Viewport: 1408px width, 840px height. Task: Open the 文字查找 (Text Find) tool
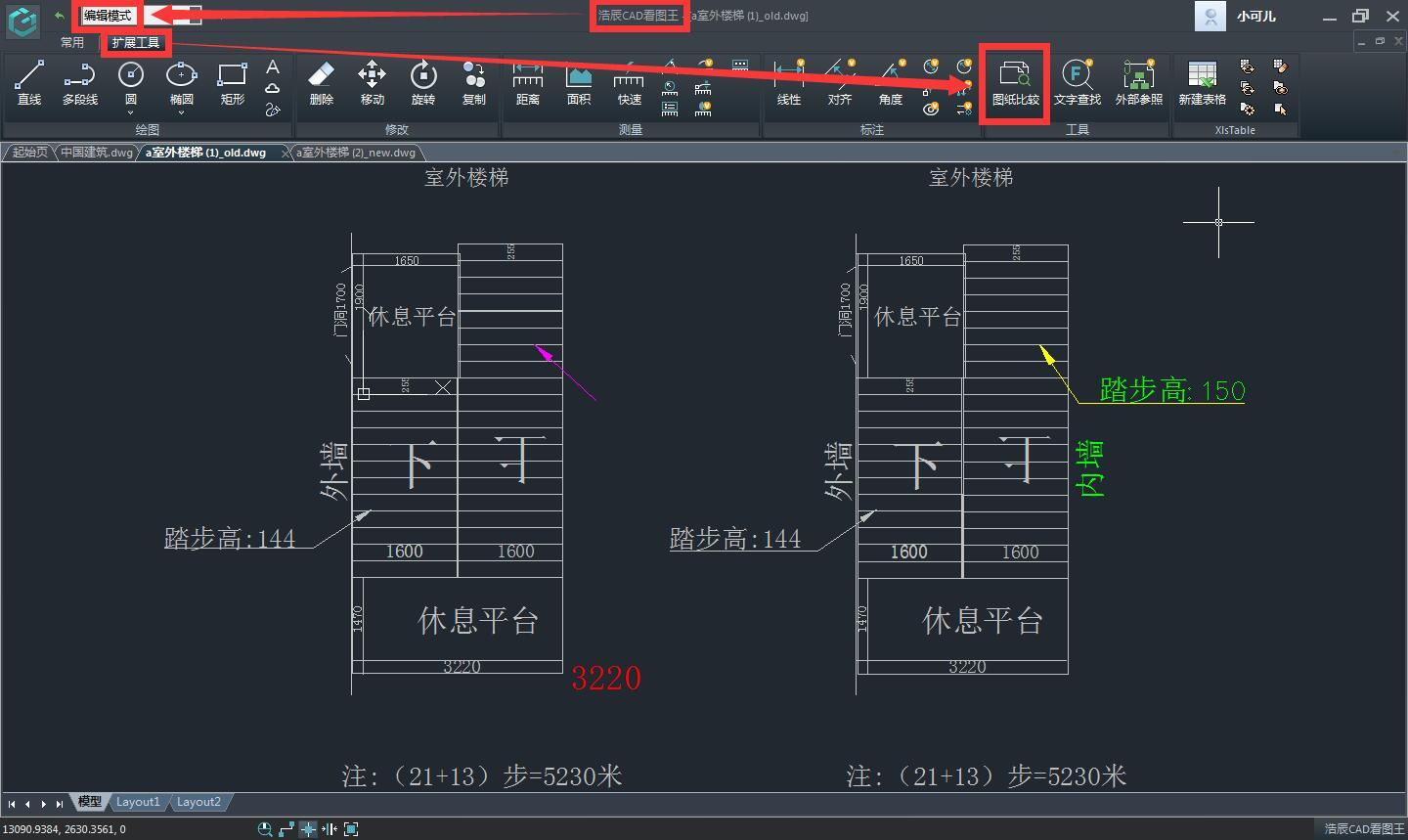[x=1078, y=82]
